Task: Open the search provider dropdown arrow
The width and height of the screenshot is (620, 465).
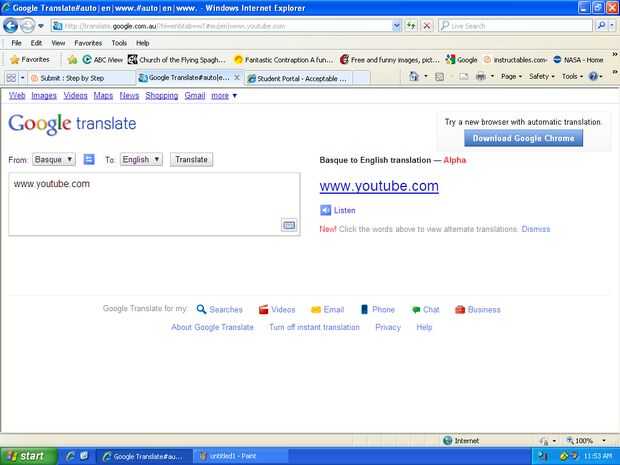Action: pyautogui.click(x=612, y=26)
